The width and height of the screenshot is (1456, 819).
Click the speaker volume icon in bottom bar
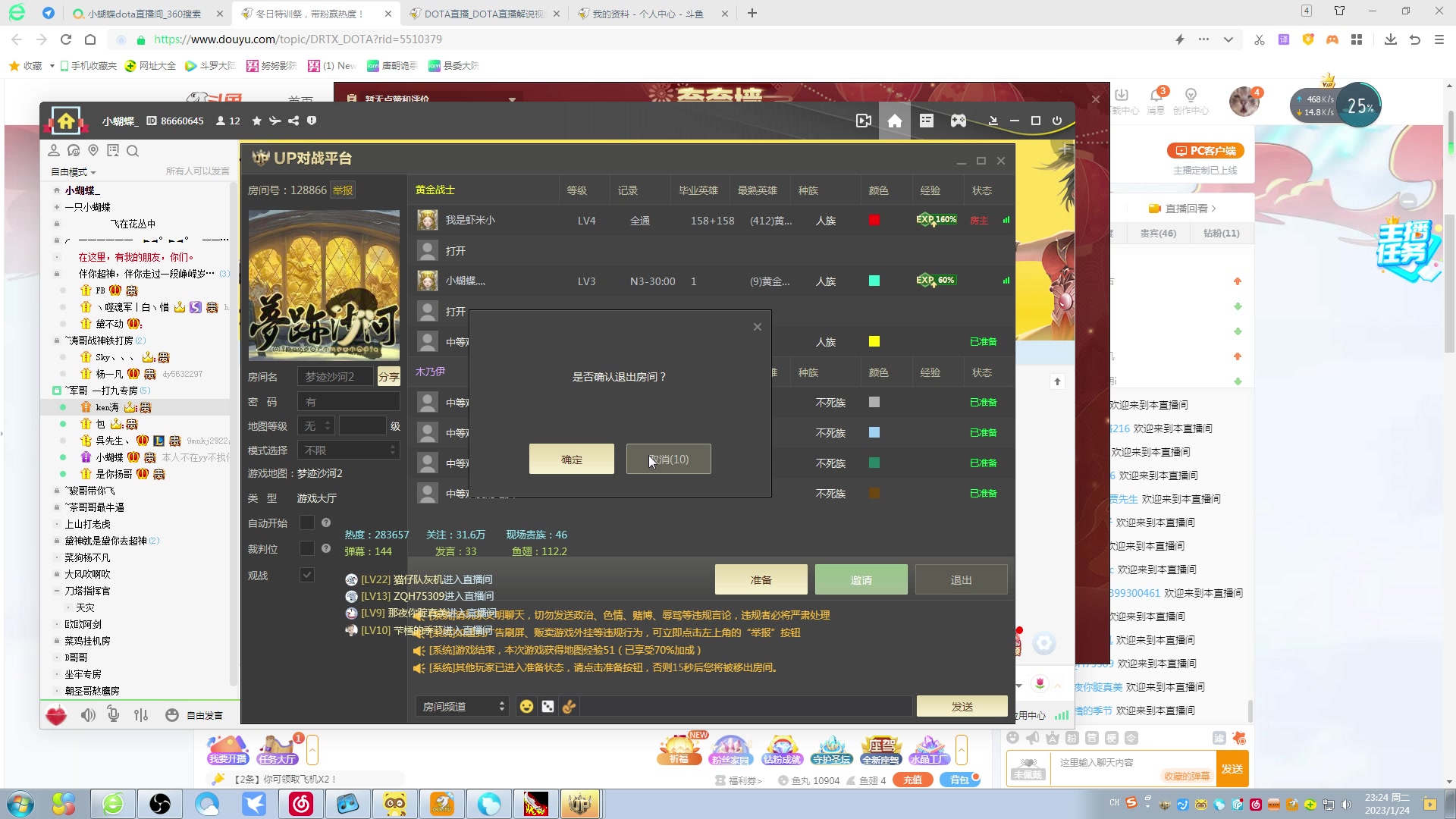coord(89,714)
